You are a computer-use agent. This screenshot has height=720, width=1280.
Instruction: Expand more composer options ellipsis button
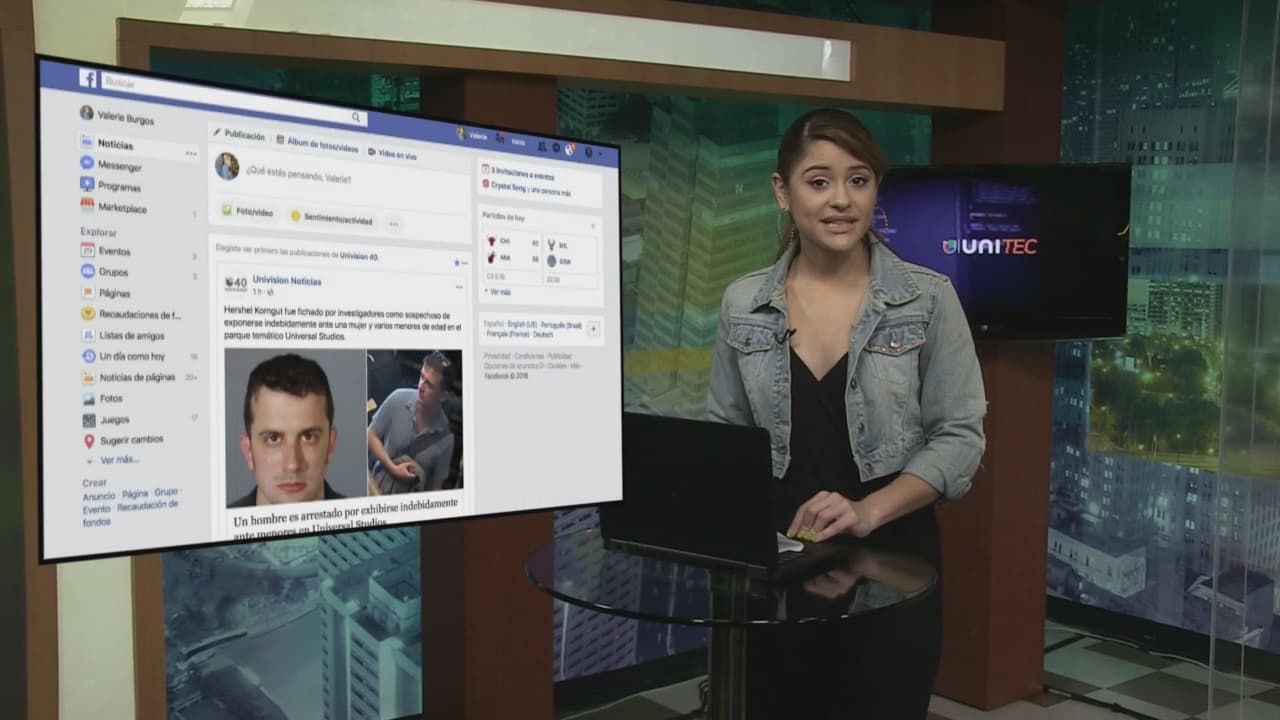pyautogui.click(x=393, y=223)
